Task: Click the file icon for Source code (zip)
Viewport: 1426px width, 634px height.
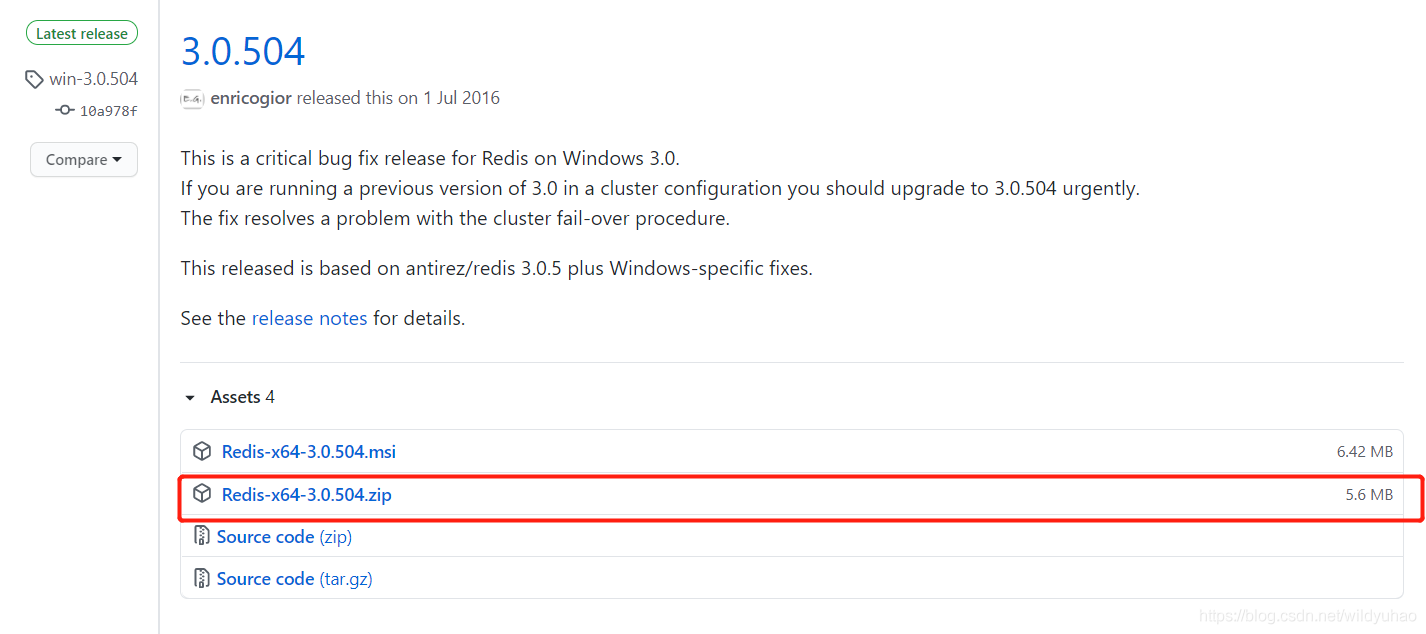Action: [202, 537]
